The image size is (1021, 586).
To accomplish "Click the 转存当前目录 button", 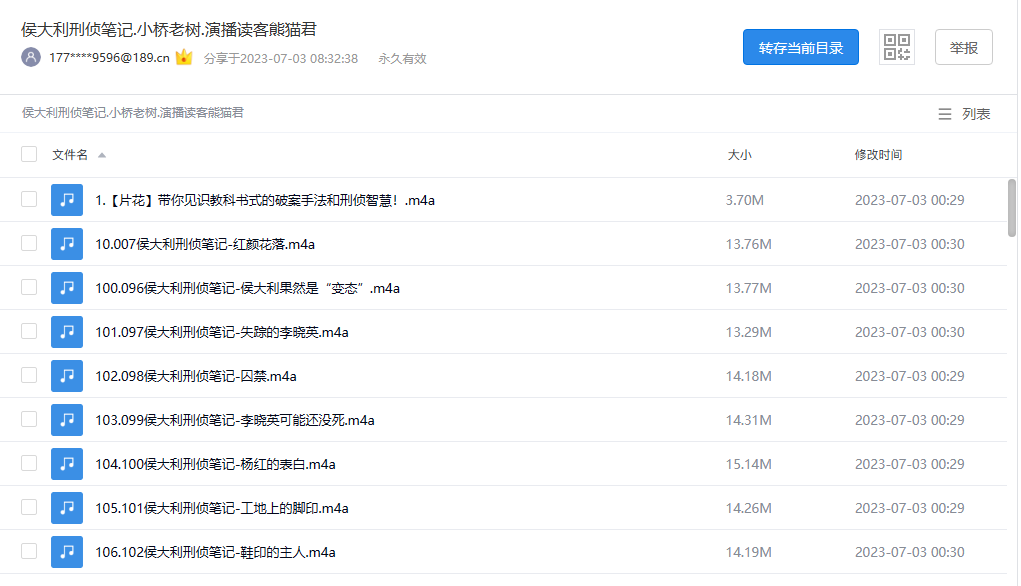I will (x=800, y=46).
